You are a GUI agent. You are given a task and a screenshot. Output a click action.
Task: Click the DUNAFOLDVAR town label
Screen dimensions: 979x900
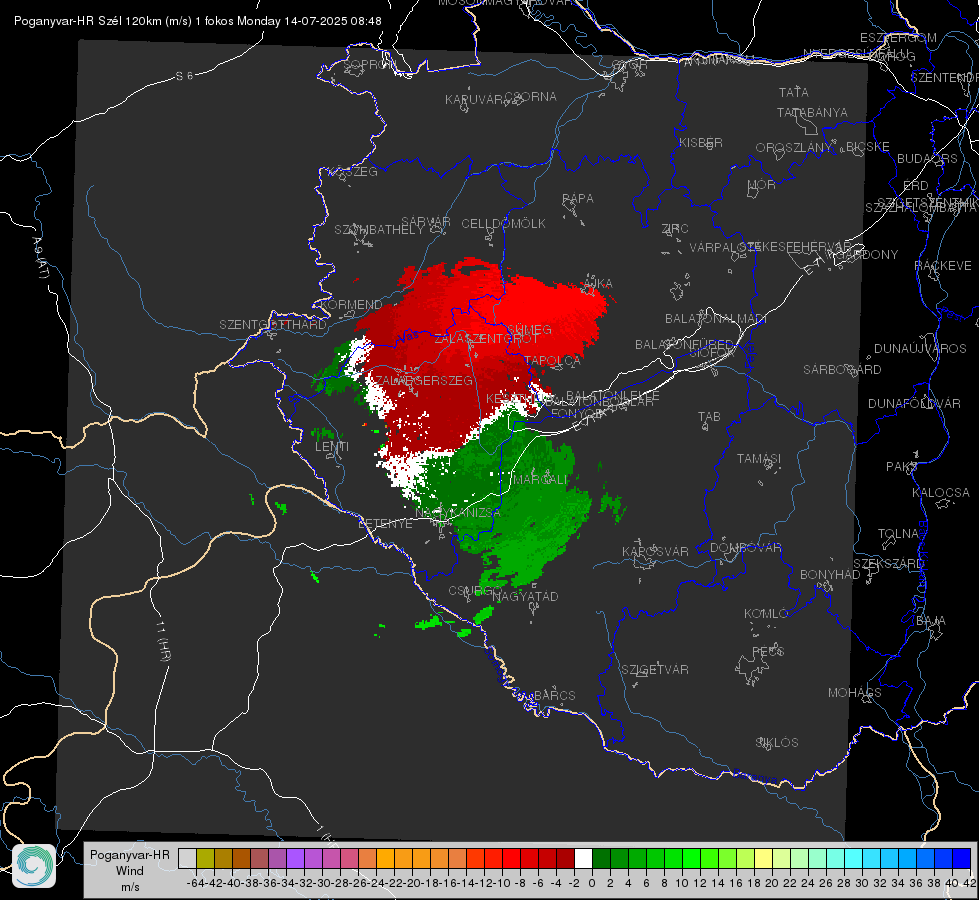pos(914,403)
